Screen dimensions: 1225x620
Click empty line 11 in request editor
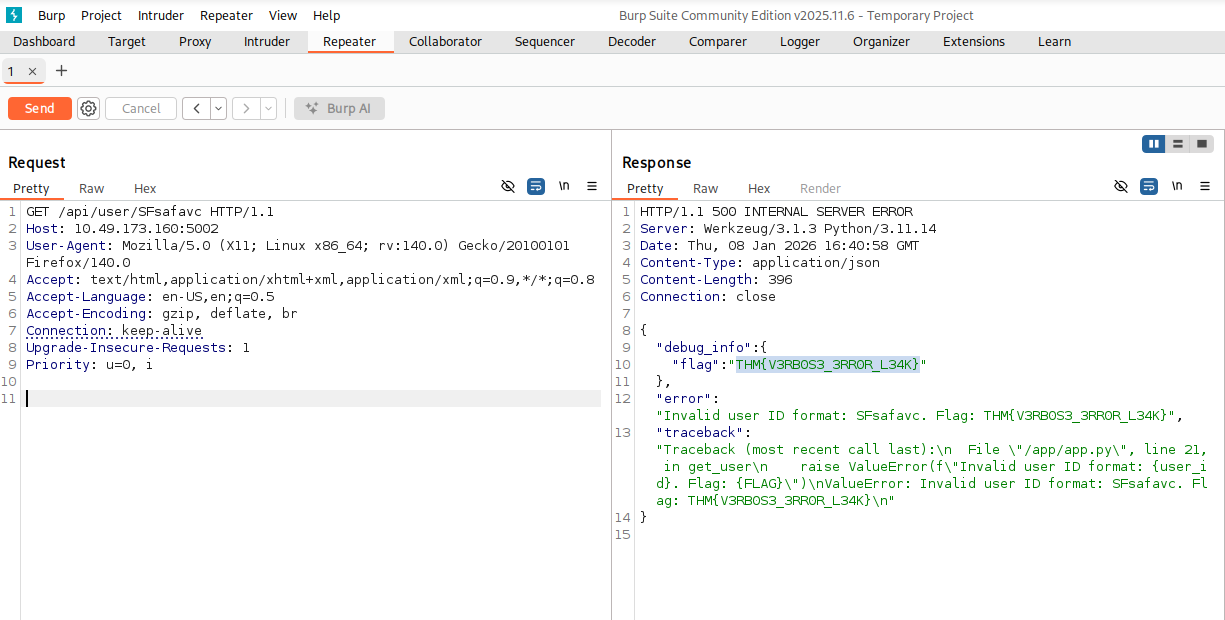(300, 398)
